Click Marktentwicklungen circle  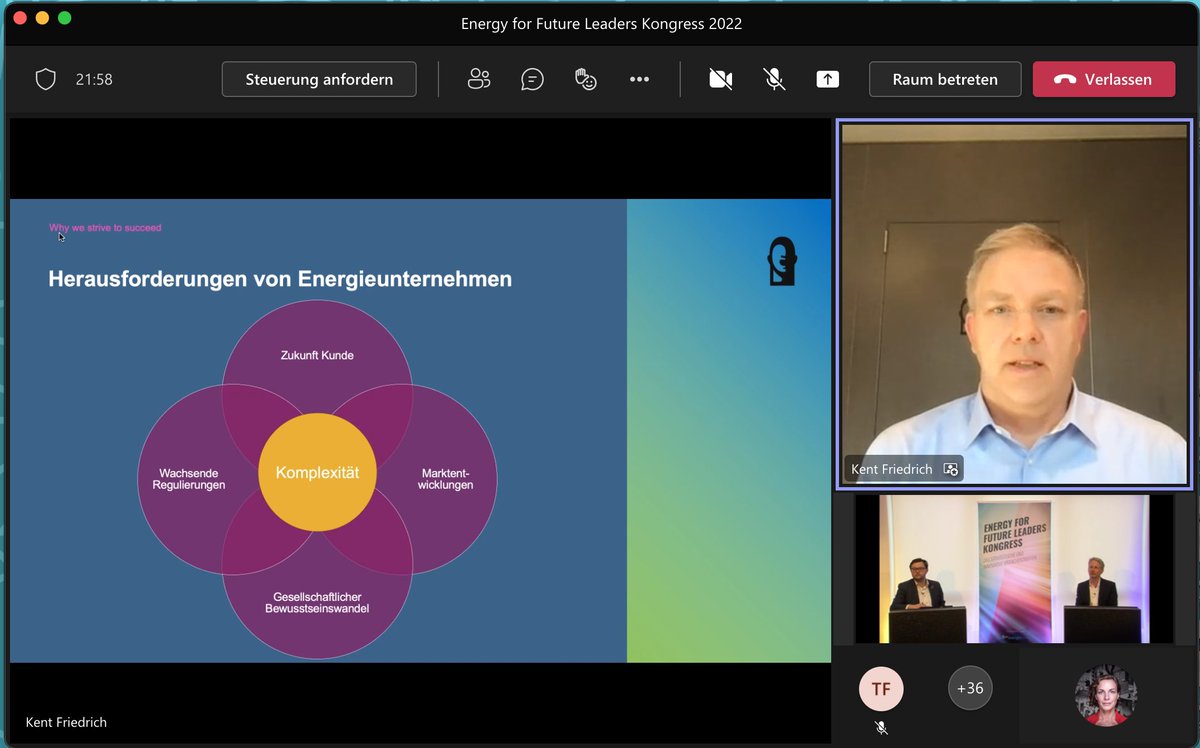[x=445, y=479]
